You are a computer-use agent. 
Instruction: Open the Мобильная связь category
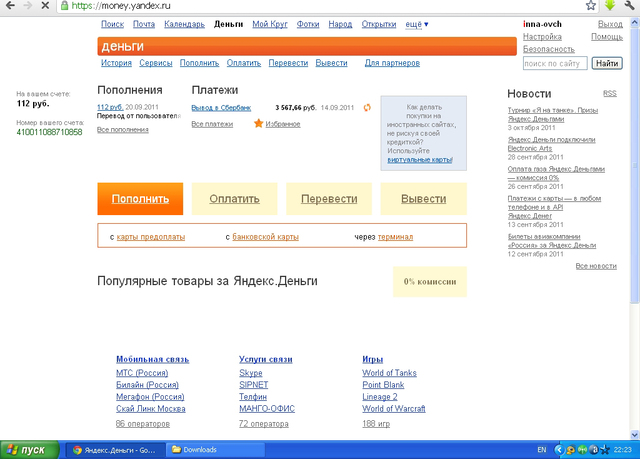point(152,359)
